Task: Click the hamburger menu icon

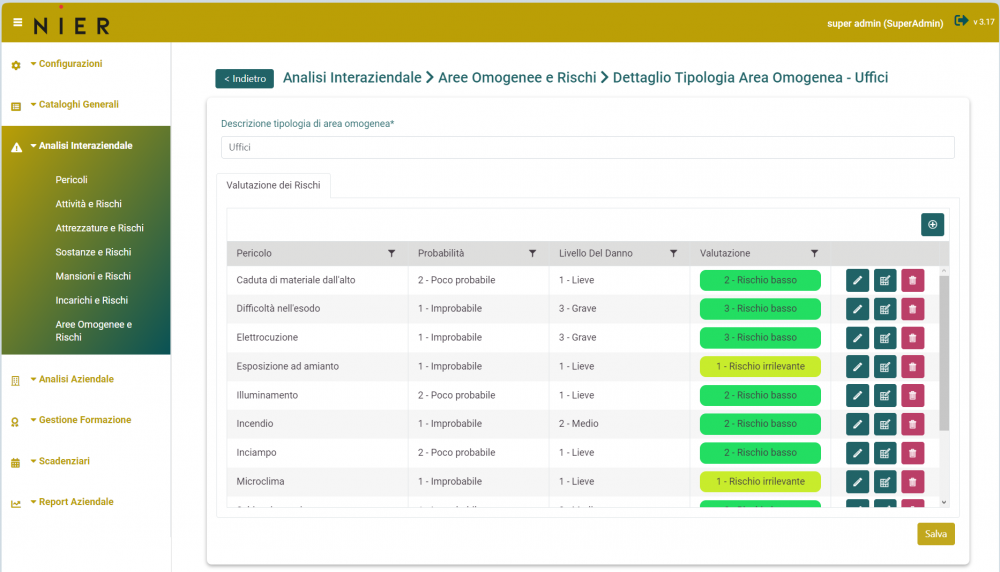Action: [x=17, y=22]
